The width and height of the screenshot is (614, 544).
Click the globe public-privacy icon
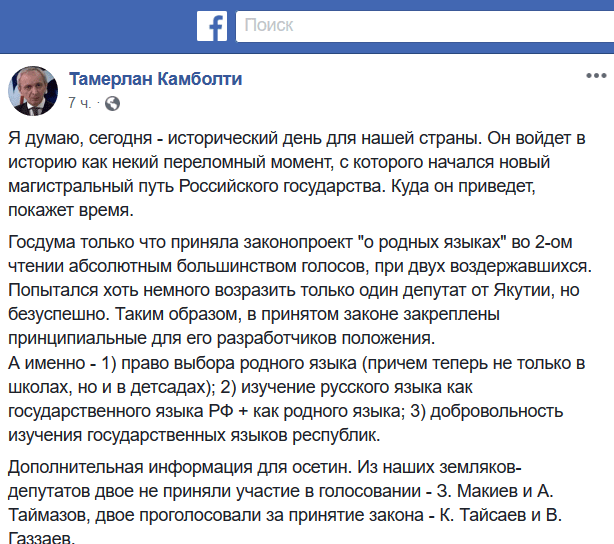[112, 103]
